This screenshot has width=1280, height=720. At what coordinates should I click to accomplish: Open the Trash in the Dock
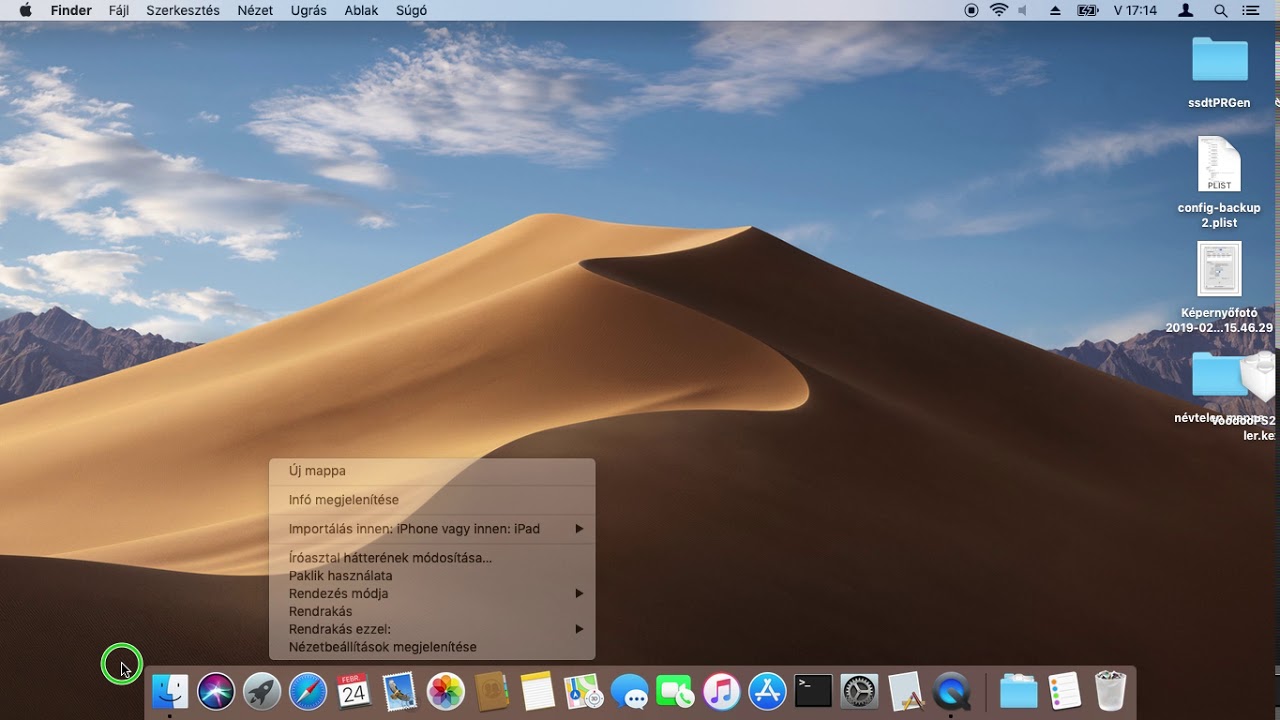coord(1111,691)
